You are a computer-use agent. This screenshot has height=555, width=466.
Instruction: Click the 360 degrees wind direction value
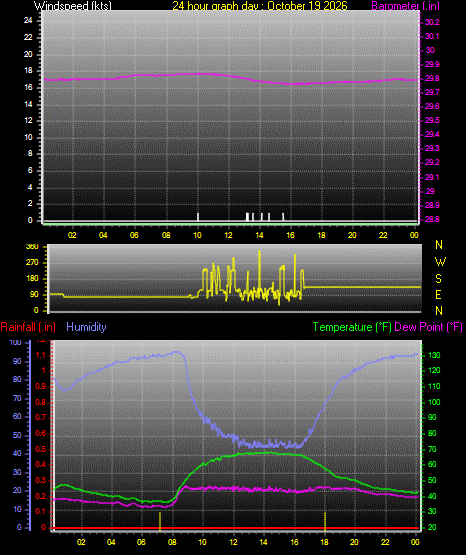click(32, 247)
